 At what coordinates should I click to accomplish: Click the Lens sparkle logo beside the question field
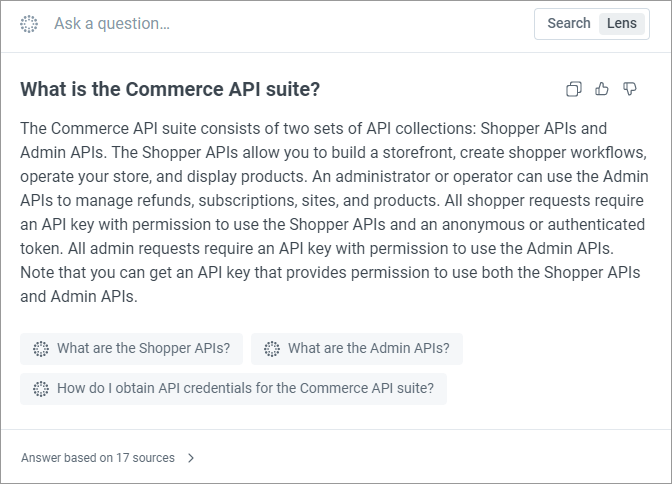29,24
